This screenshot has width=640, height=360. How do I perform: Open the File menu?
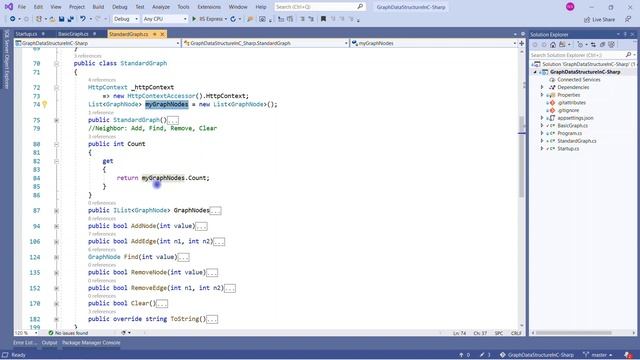tap(22, 7)
